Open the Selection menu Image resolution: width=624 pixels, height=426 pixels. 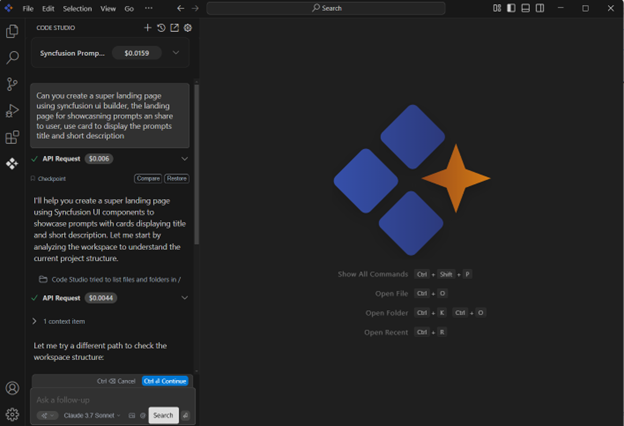[77, 8]
